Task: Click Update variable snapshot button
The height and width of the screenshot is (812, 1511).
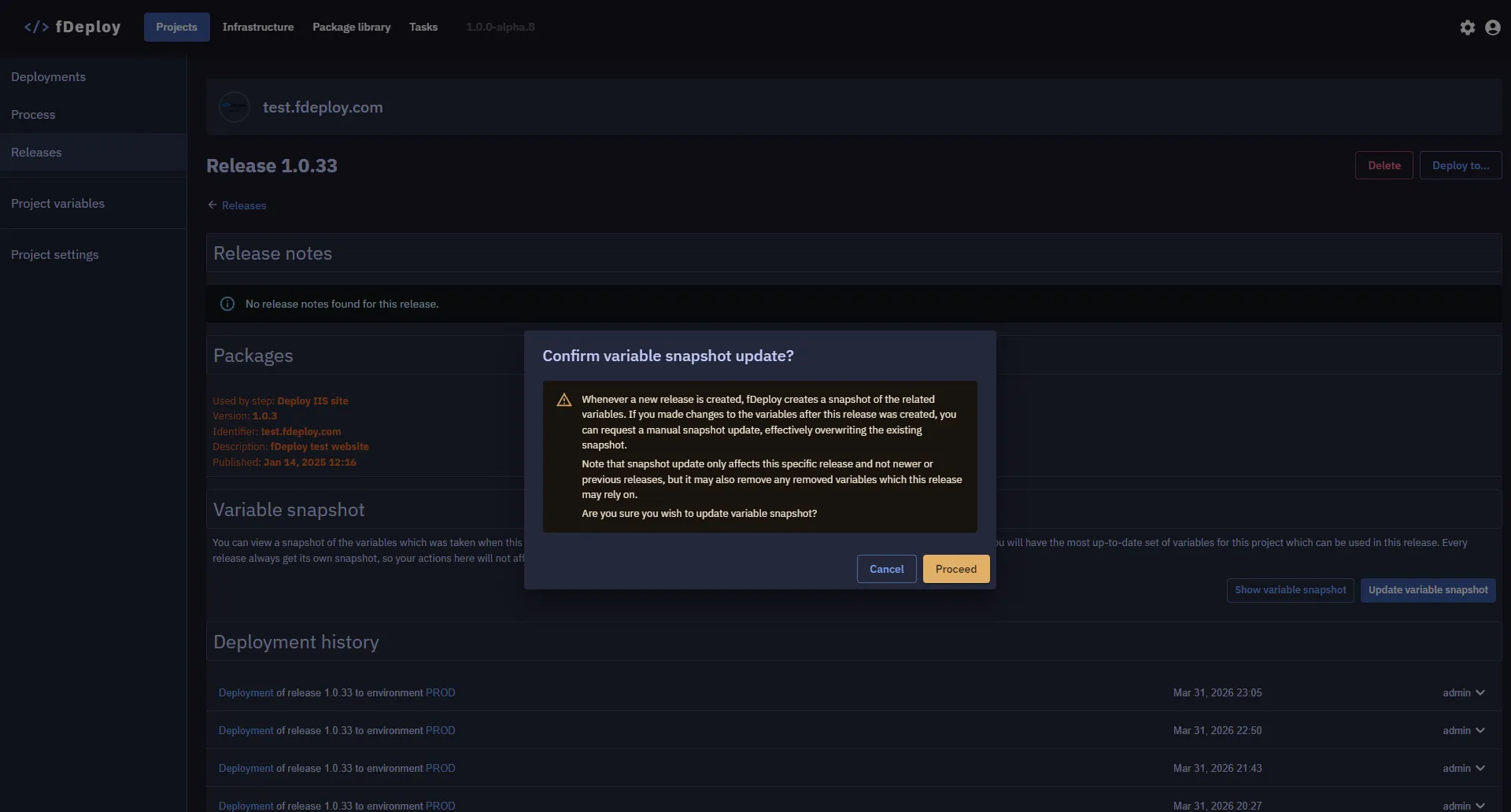Action: tap(1428, 590)
